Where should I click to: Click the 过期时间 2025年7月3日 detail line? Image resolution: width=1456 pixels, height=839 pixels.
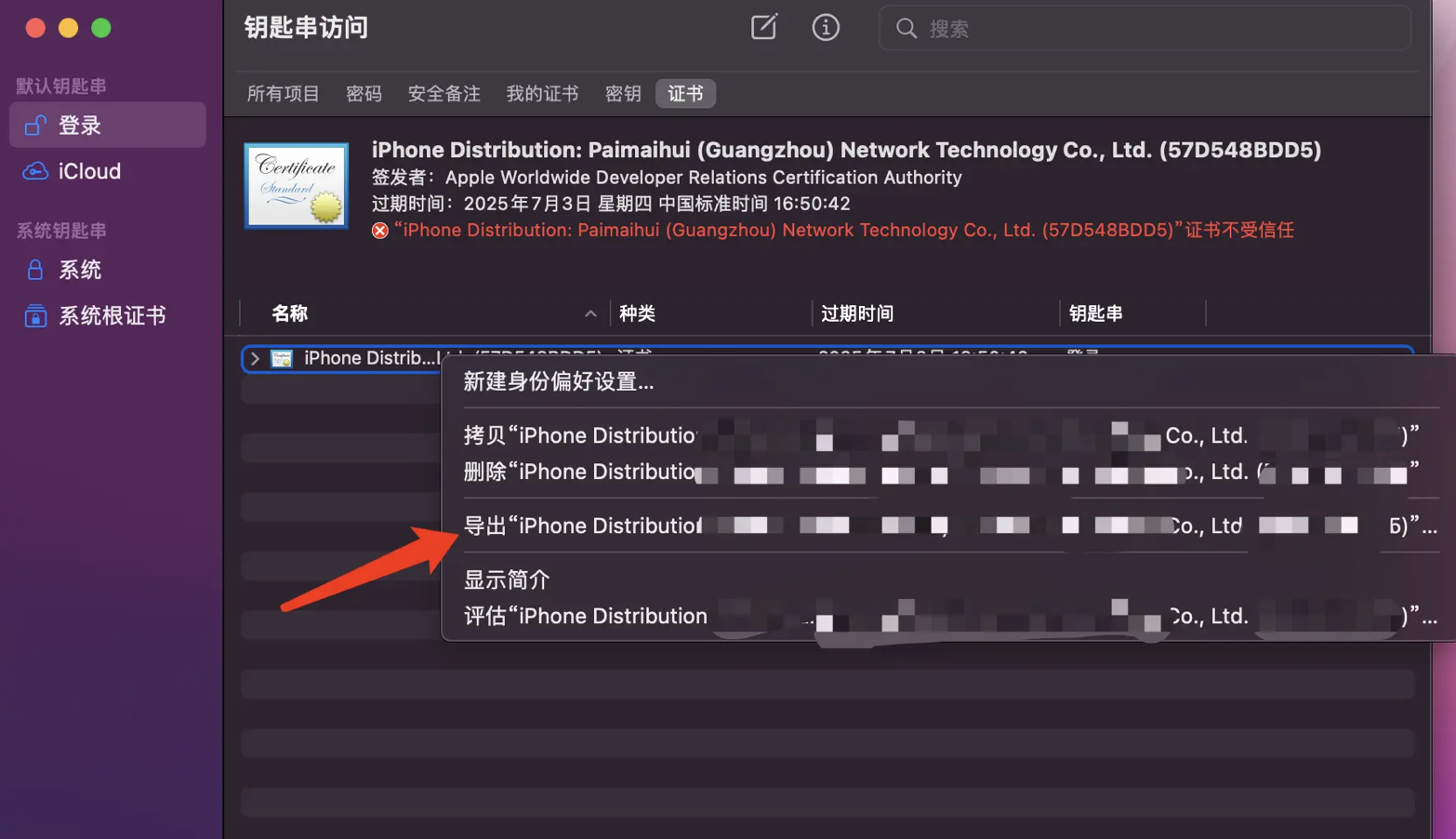pos(611,204)
